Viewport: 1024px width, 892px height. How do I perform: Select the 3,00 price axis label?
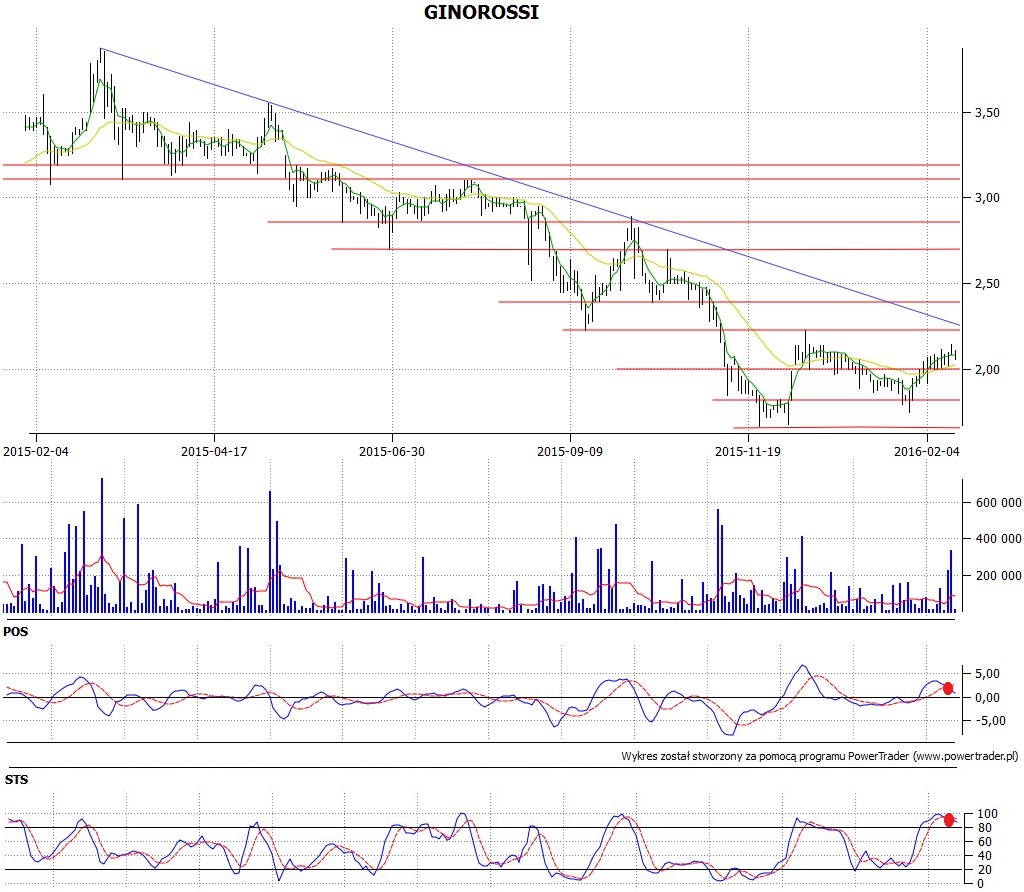tap(987, 198)
